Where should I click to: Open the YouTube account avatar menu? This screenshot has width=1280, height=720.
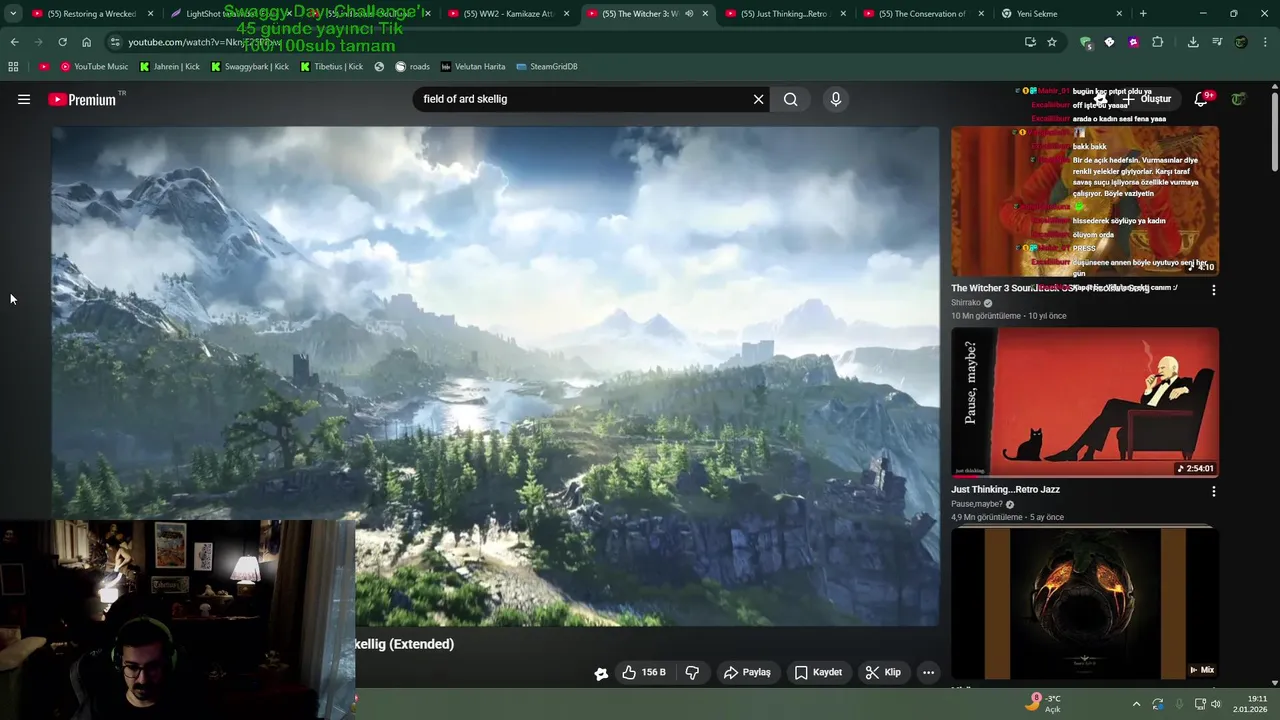tap(1238, 99)
